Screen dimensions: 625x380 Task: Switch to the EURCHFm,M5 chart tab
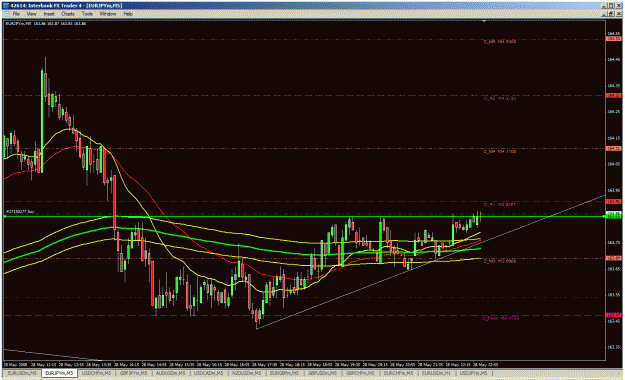point(398,373)
